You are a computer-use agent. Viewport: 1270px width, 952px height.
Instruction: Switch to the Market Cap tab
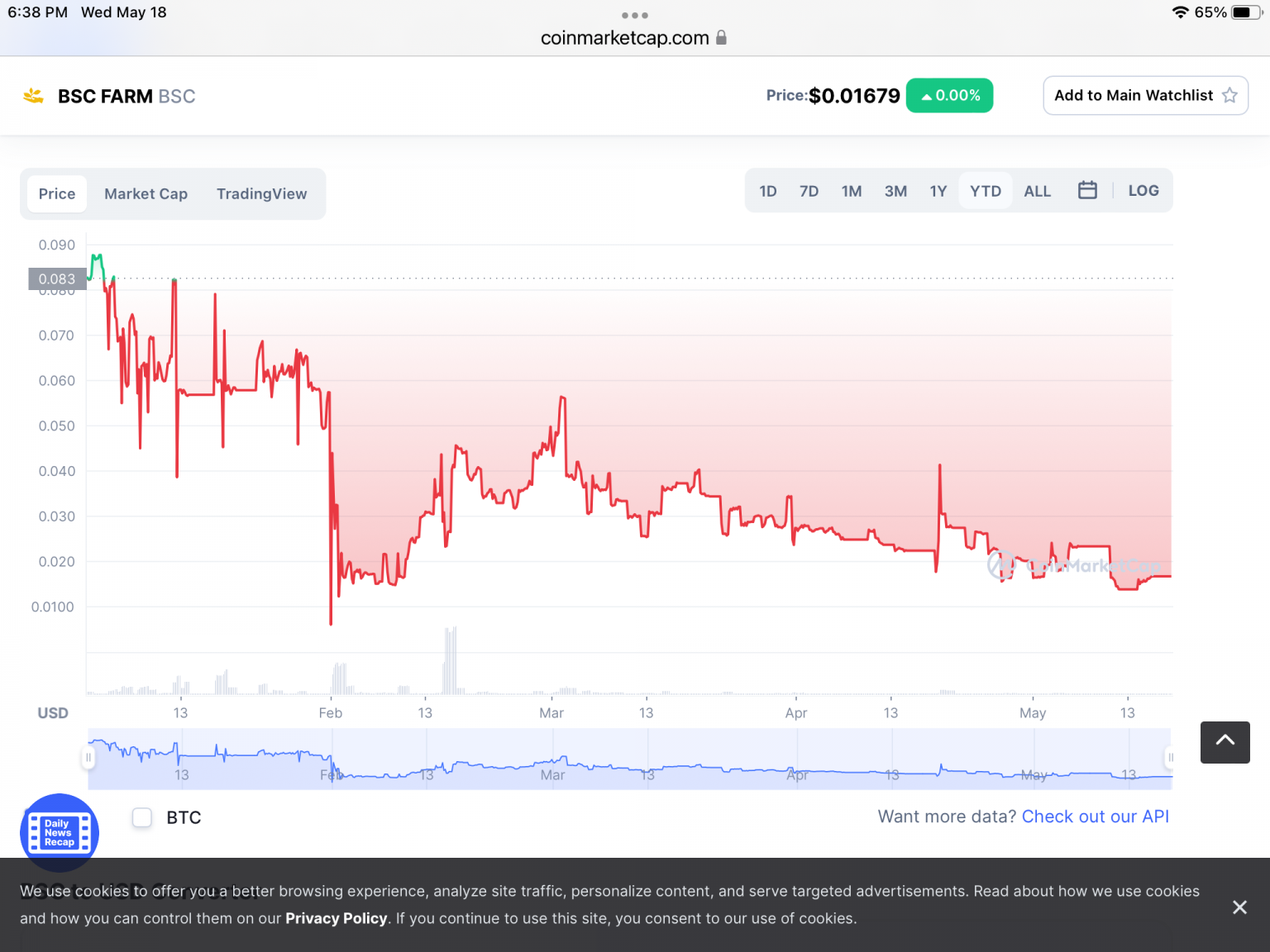point(146,194)
